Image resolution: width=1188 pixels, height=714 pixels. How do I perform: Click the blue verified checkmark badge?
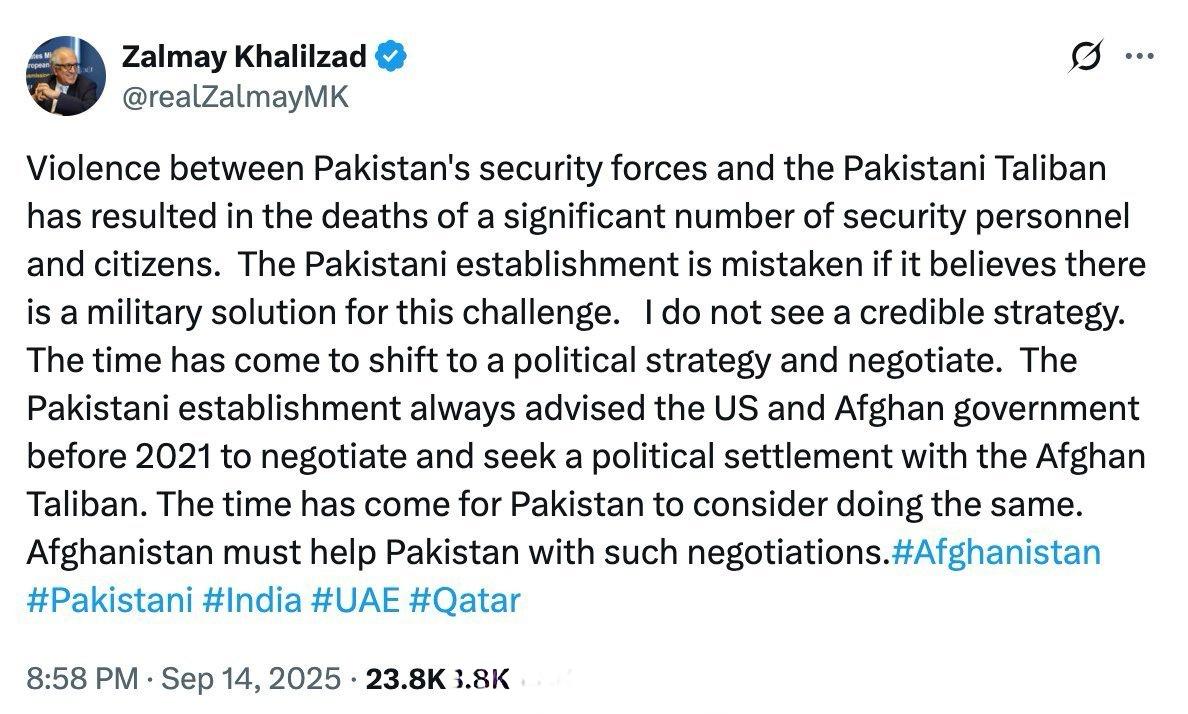(x=392, y=57)
